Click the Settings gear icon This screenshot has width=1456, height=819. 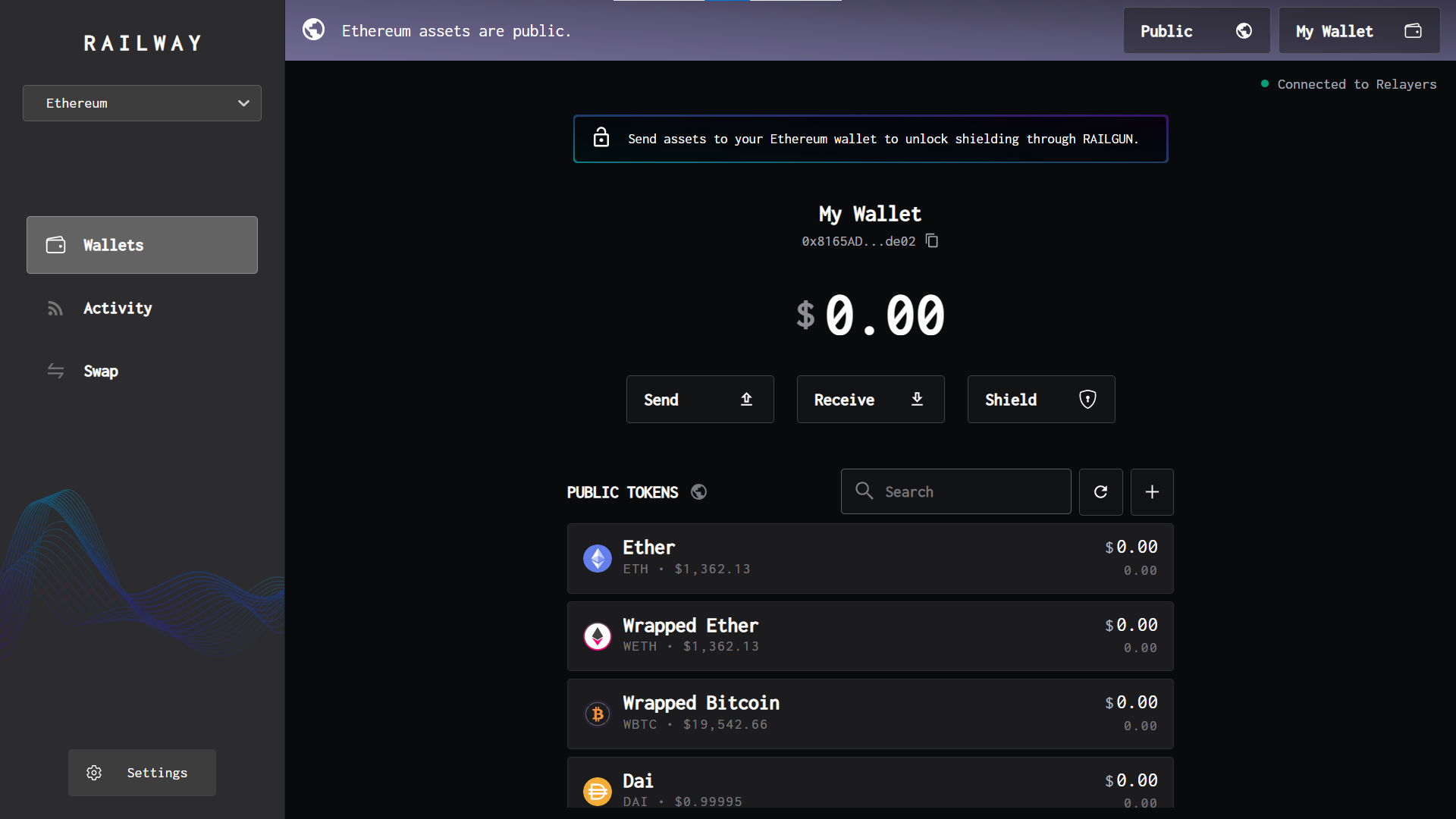(x=94, y=773)
